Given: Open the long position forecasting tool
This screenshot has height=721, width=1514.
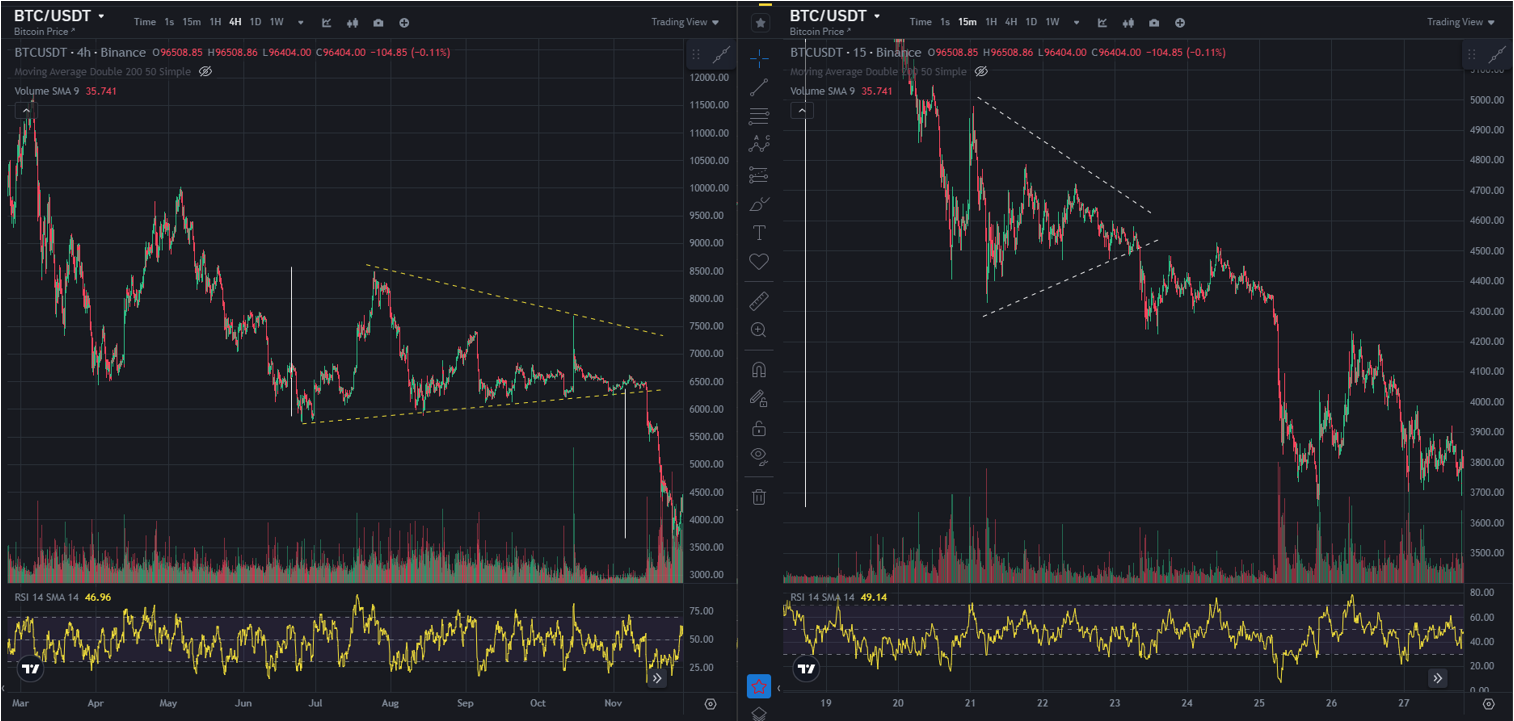Looking at the screenshot, I should (x=759, y=174).
